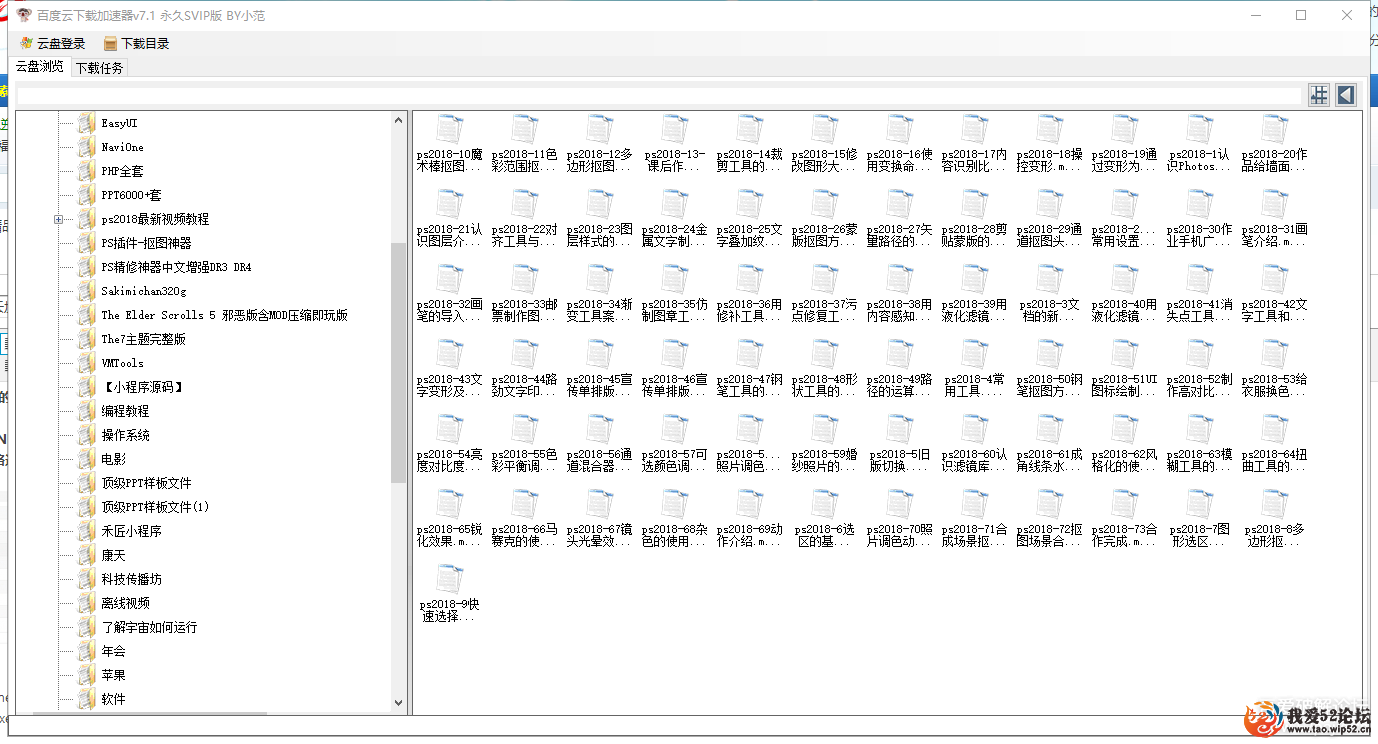
Task: Open the 【小程序源码】 folder
Action: point(143,387)
